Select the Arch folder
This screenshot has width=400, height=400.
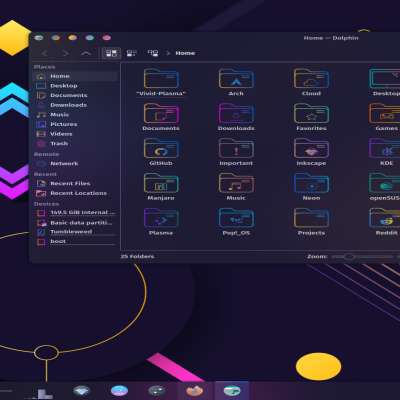tap(236, 83)
